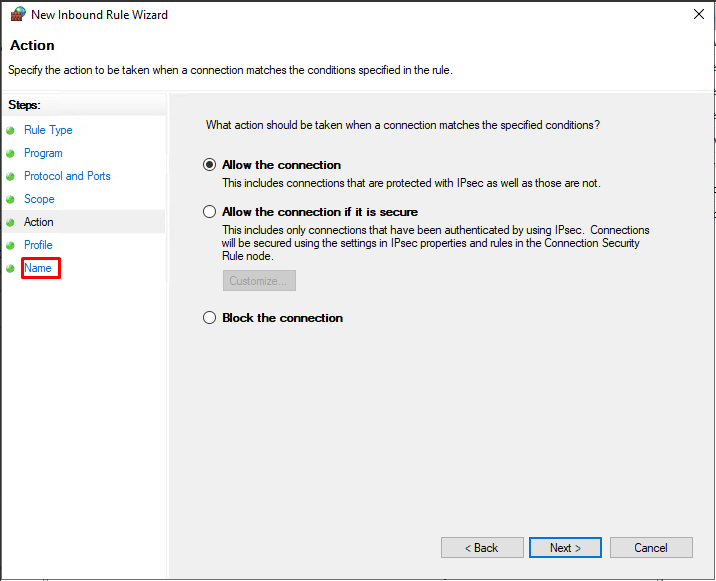Navigate to the Profile step
This screenshot has width=716, height=581.
click(38, 245)
